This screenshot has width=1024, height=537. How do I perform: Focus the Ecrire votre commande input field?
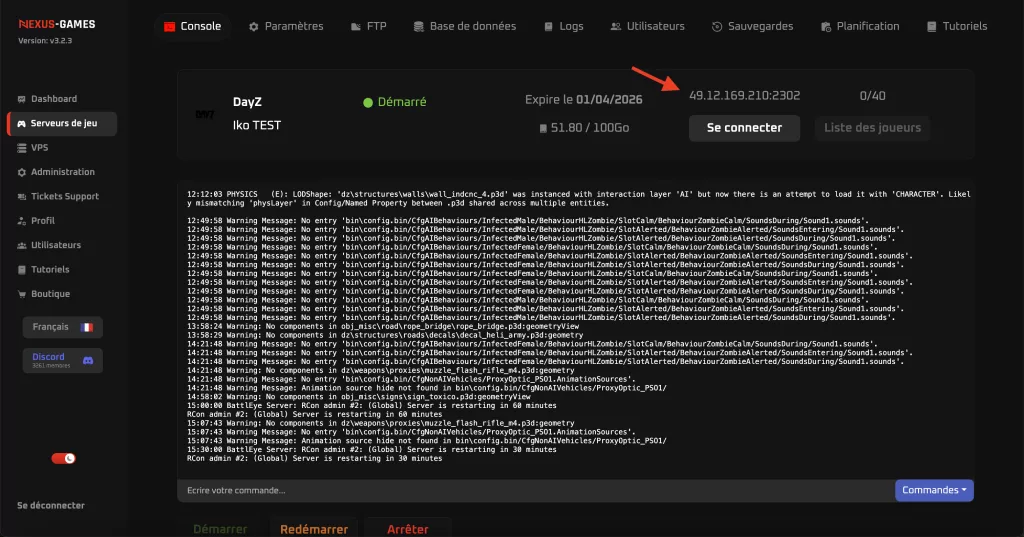click(536, 491)
